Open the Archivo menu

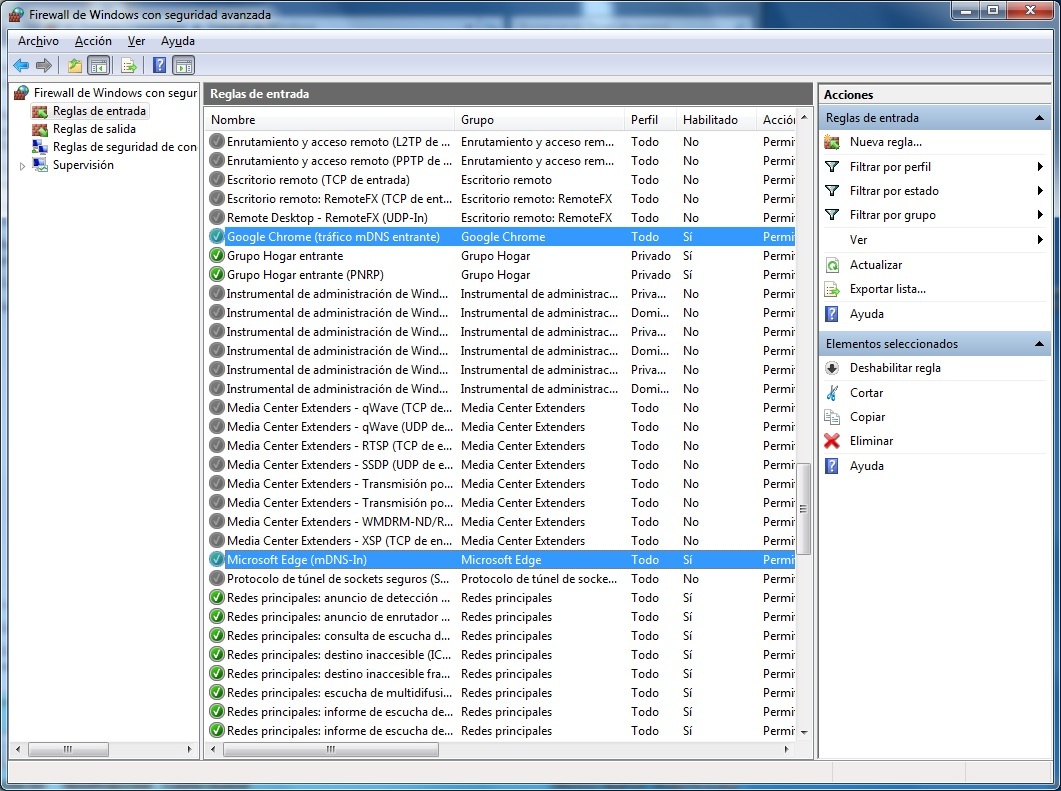click(38, 41)
